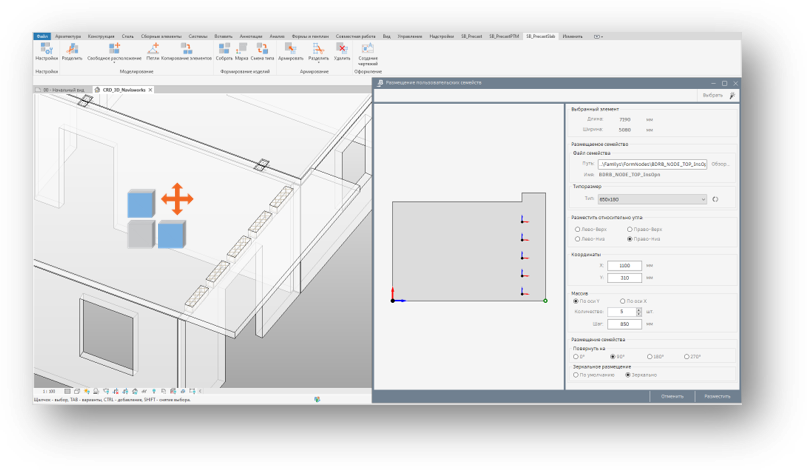807x470 pixels.
Task: Click the Удалить icon in ribbon
Action: point(342,49)
